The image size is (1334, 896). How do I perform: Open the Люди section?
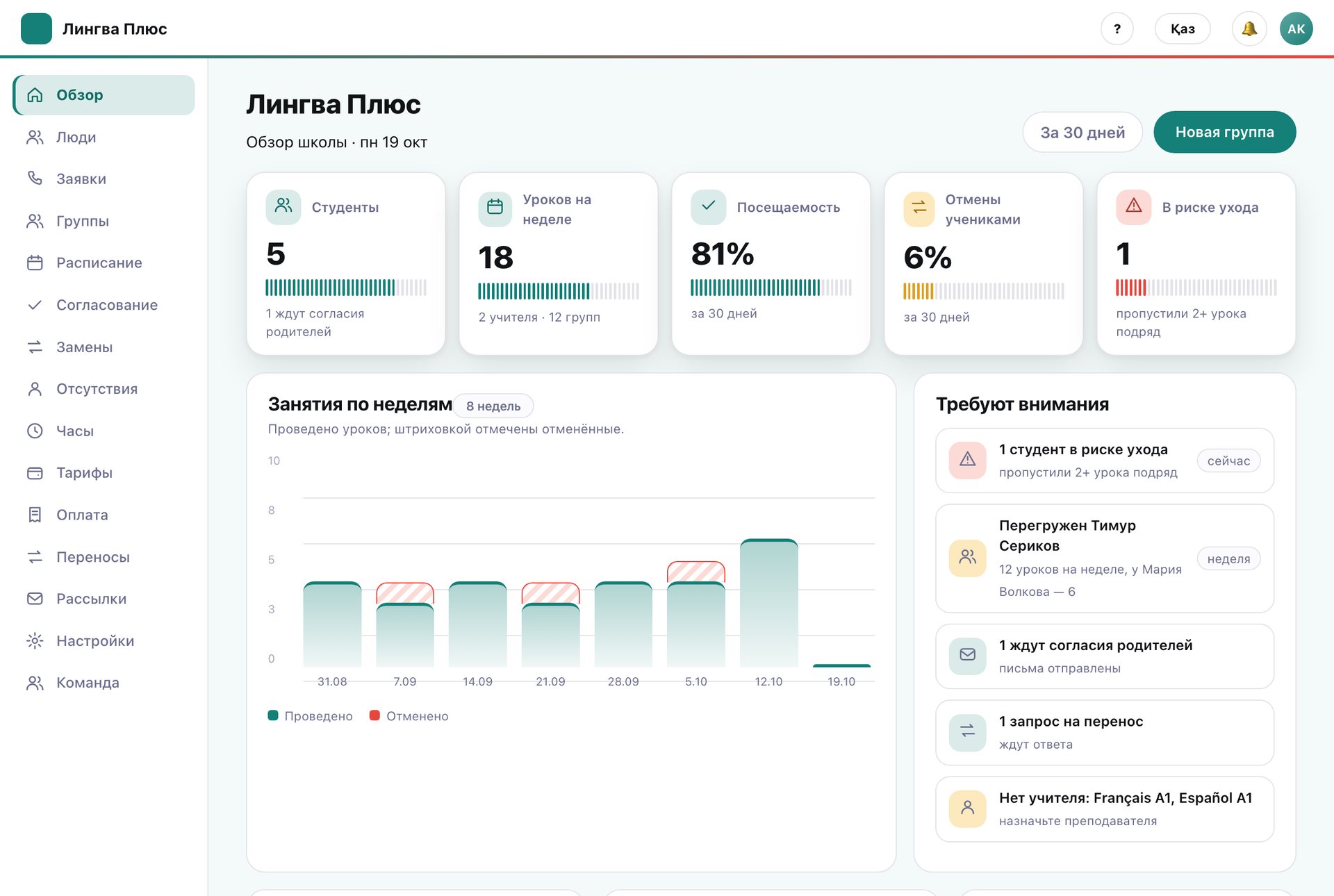pos(104,137)
